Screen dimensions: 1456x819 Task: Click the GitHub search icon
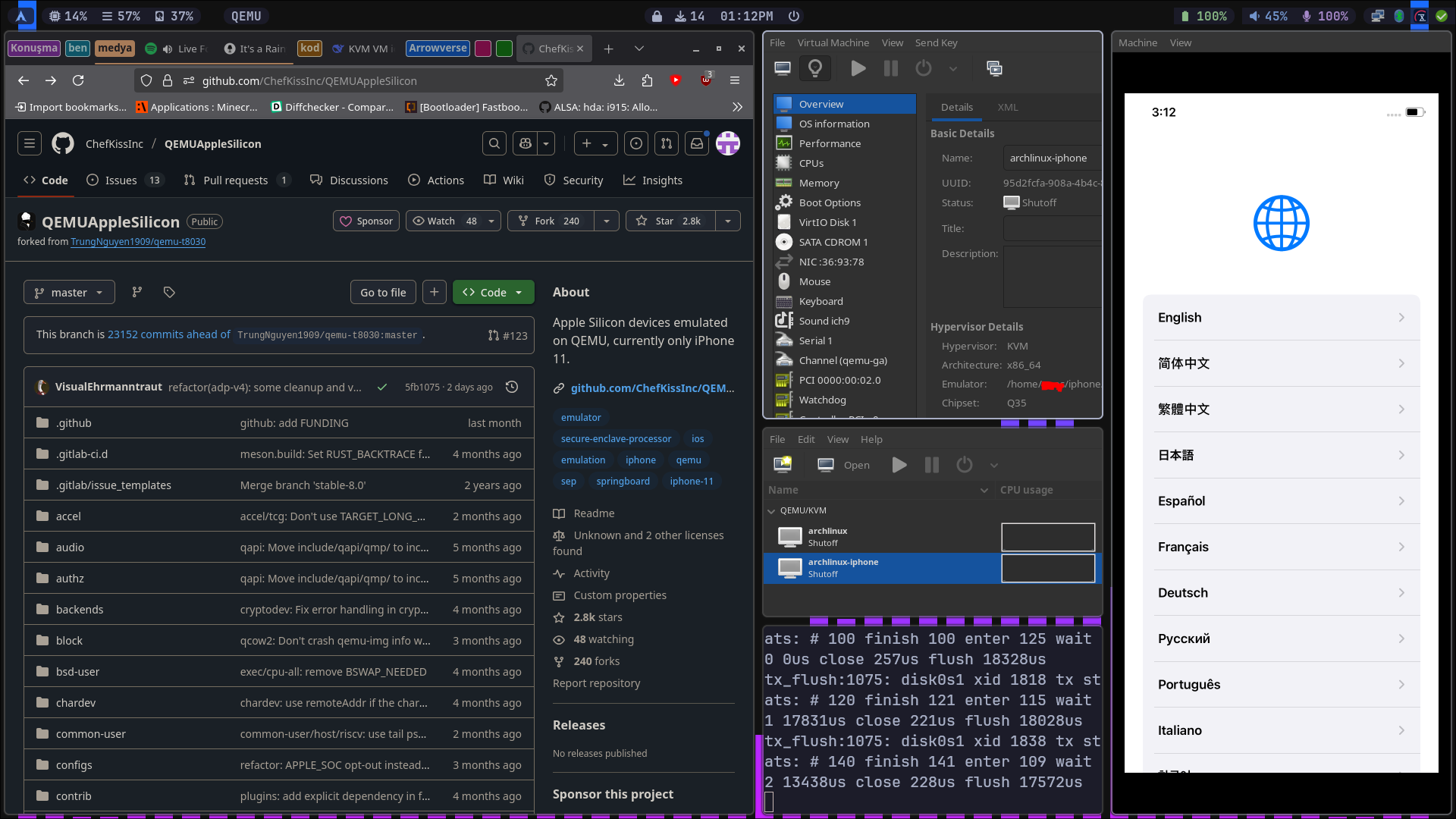click(494, 144)
